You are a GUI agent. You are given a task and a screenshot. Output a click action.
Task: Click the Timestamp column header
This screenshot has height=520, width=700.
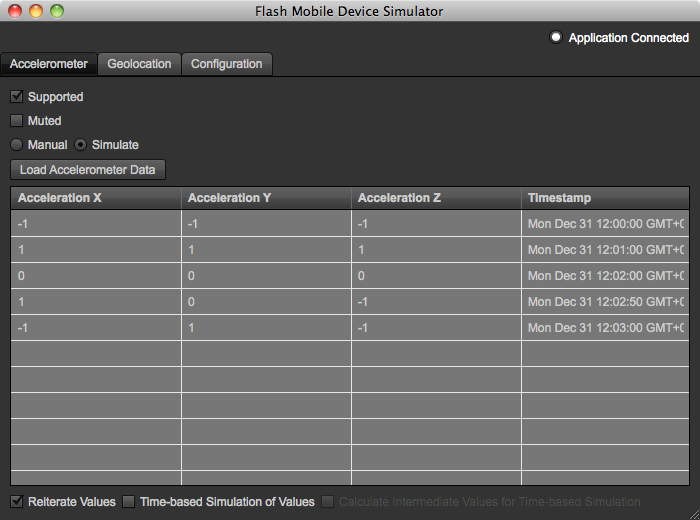pyautogui.click(x=604, y=198)
